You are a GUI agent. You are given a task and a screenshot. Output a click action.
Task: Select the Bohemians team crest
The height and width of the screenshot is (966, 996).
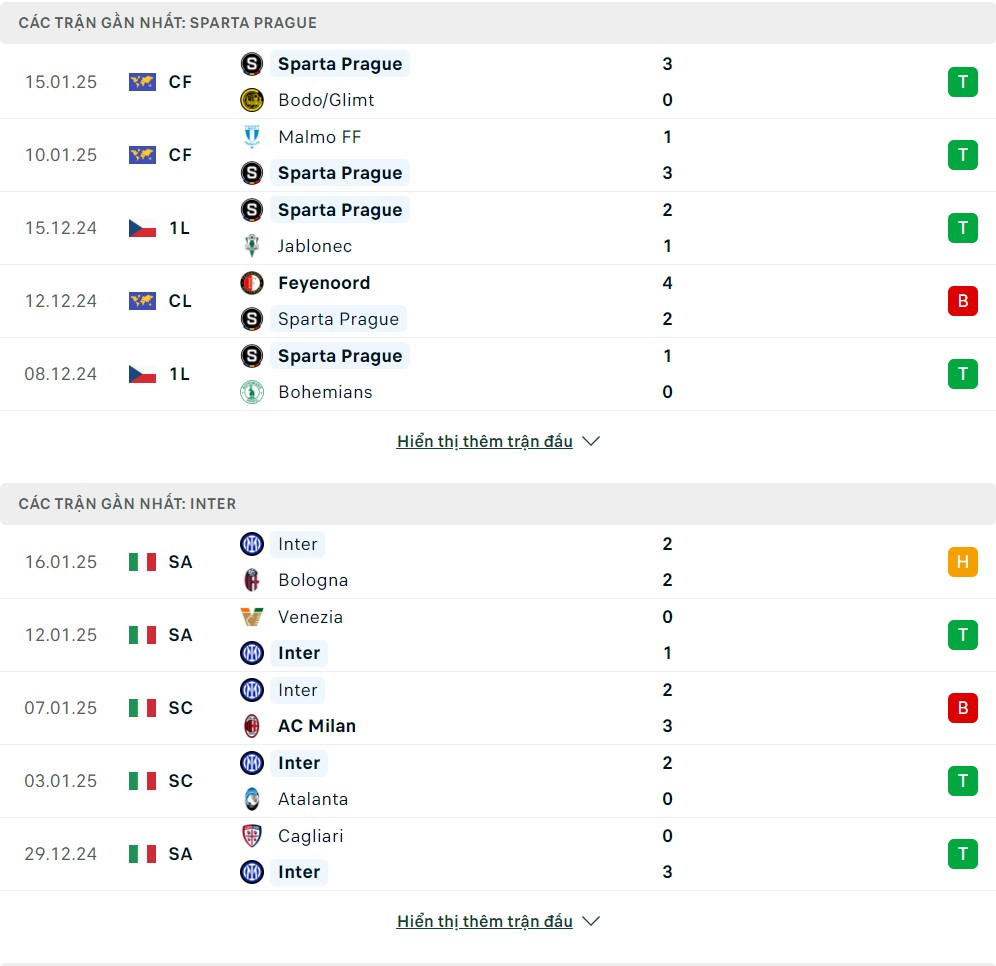(252, 392)
